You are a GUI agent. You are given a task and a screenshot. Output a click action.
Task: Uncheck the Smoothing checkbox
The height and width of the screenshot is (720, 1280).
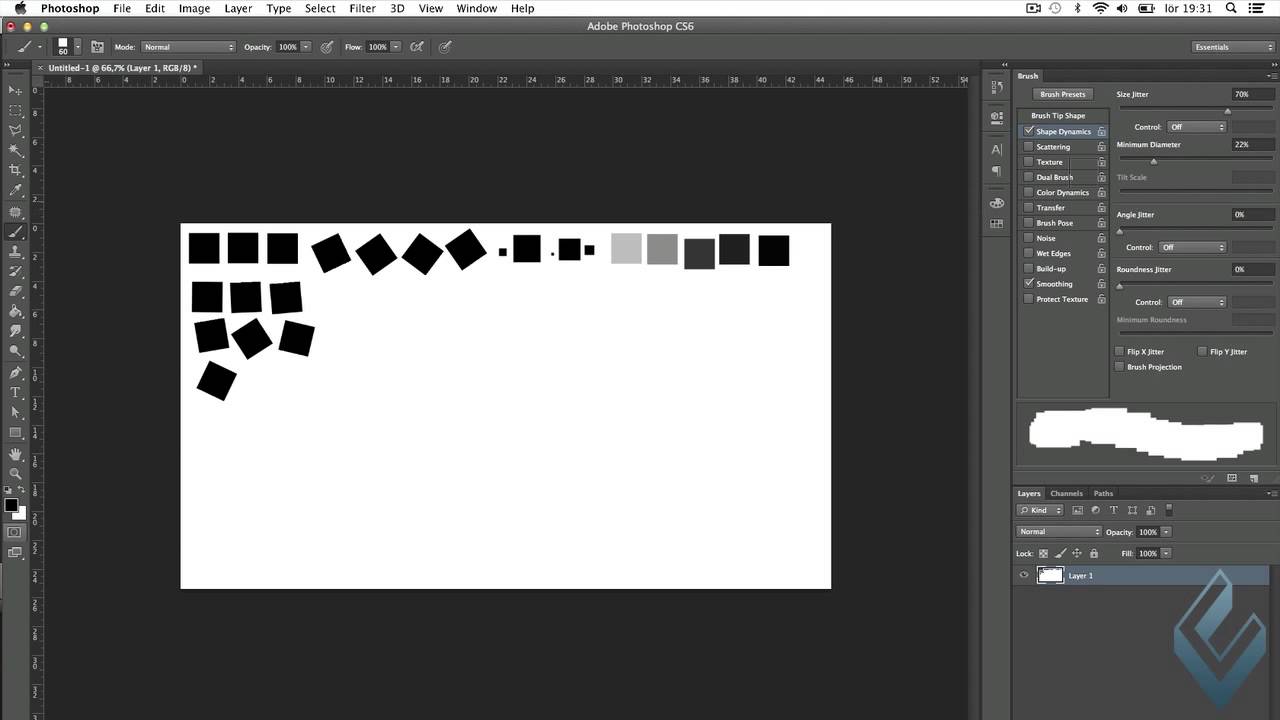point(1028,284)
